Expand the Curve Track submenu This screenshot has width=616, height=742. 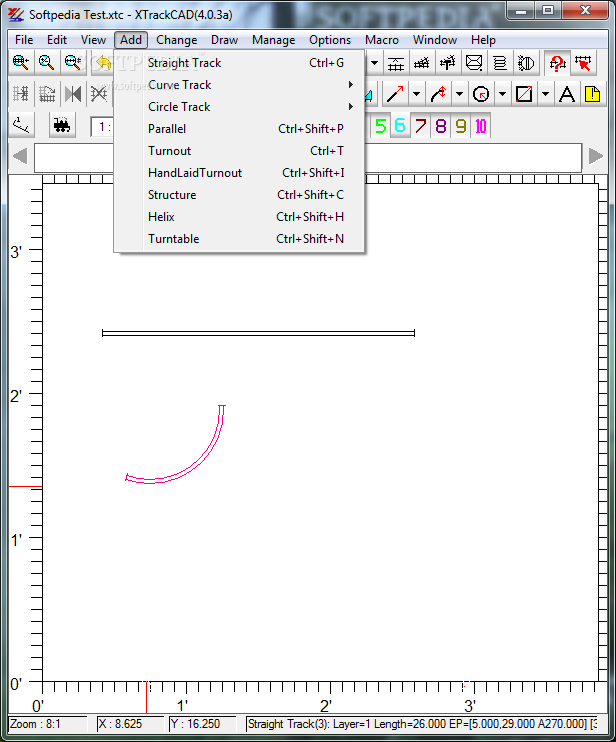coord(239,85)
